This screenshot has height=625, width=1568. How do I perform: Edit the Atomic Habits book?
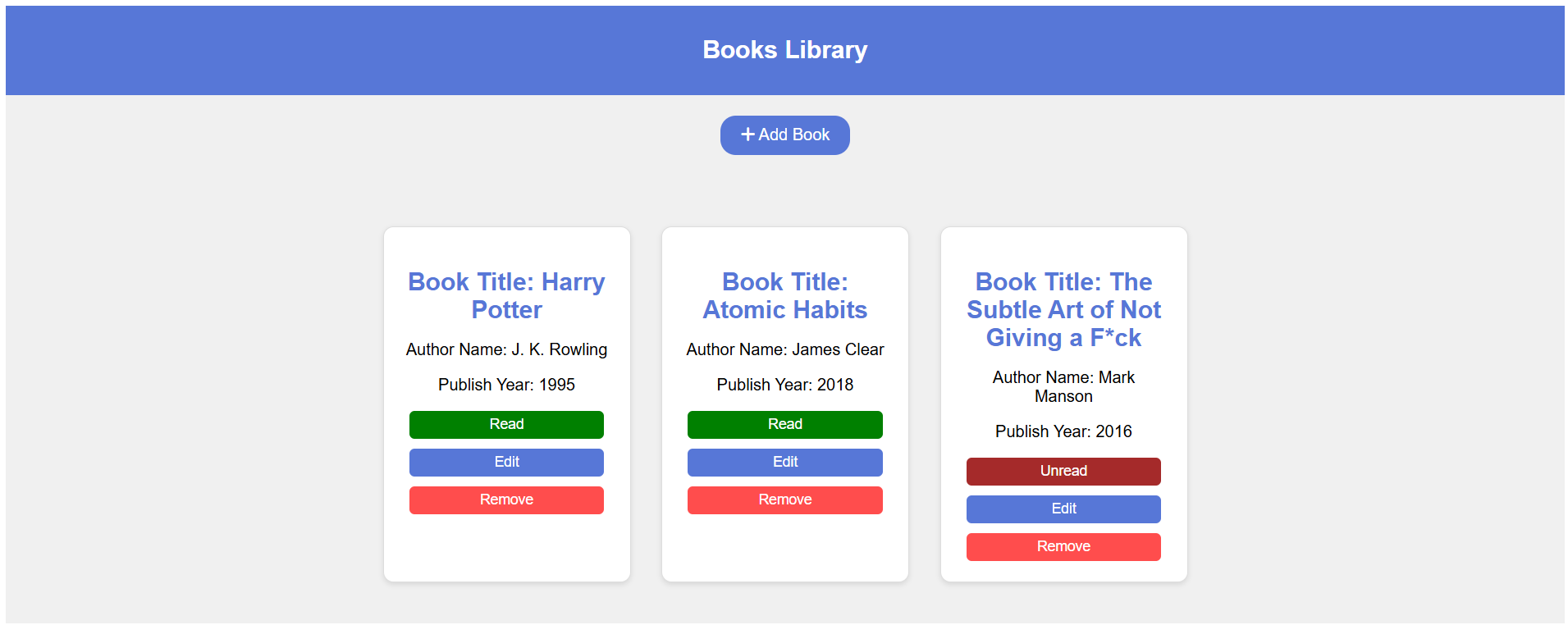pos(784,463)
